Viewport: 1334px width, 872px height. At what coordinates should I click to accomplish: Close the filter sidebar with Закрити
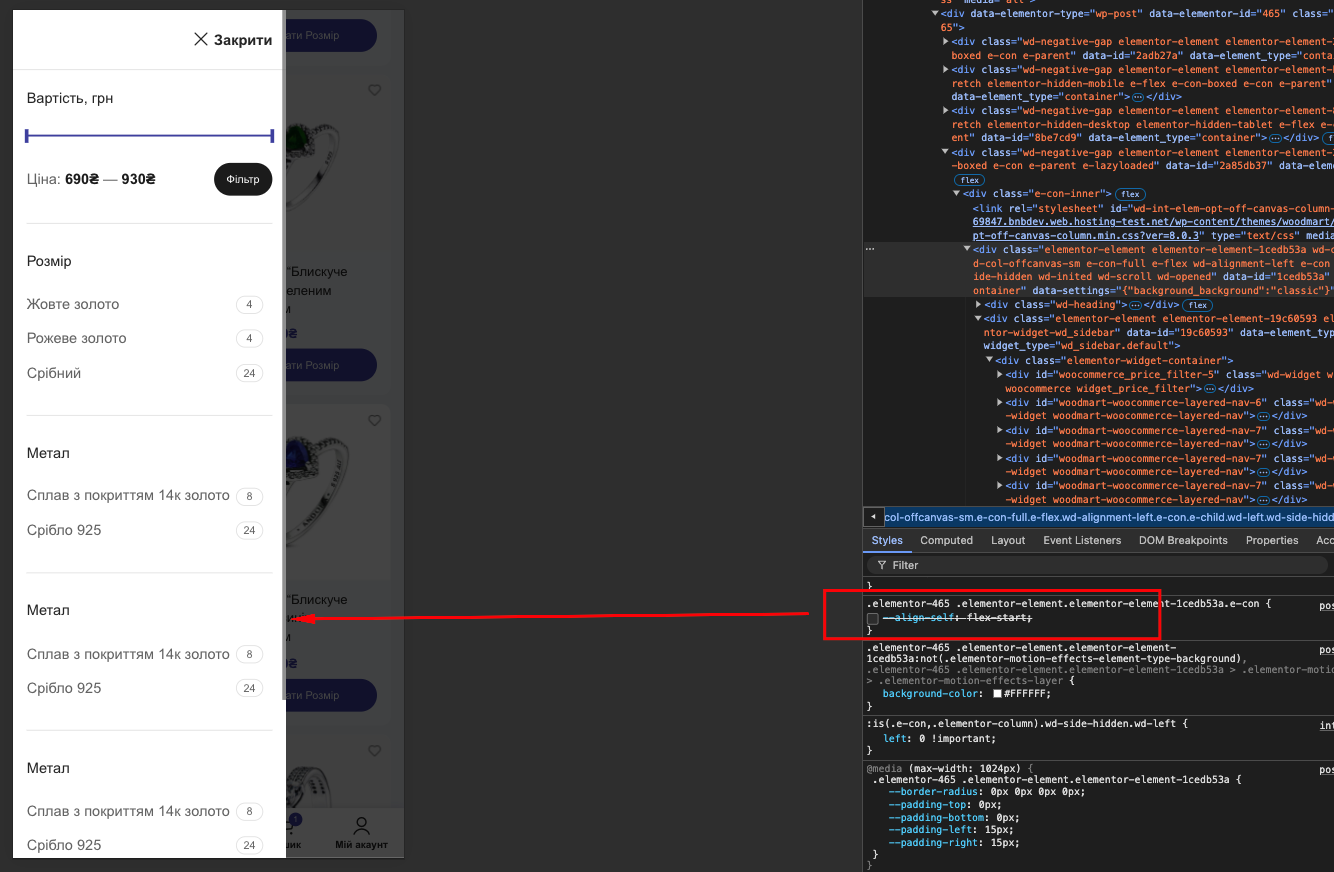click(x=233, y=40)
